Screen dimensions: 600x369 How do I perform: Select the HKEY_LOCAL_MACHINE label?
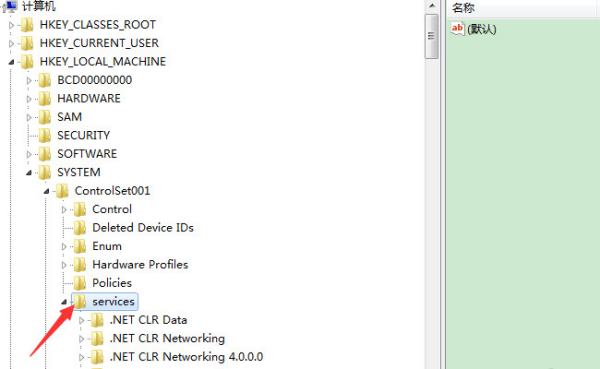tap(103, 62)
